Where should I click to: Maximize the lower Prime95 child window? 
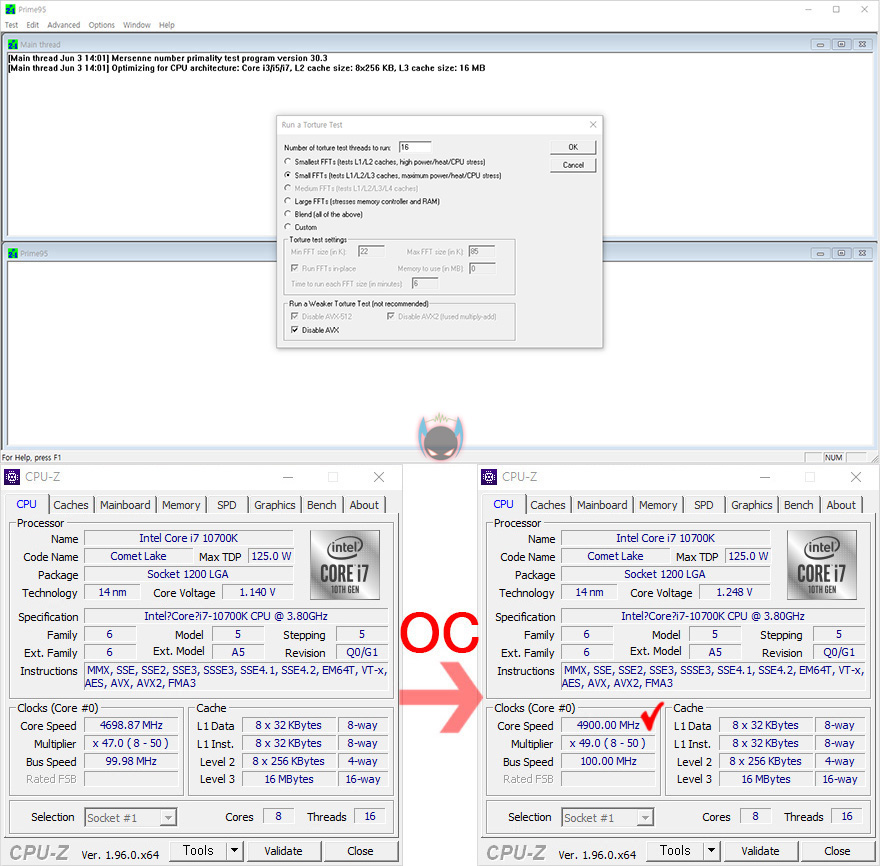coord(841,253)
